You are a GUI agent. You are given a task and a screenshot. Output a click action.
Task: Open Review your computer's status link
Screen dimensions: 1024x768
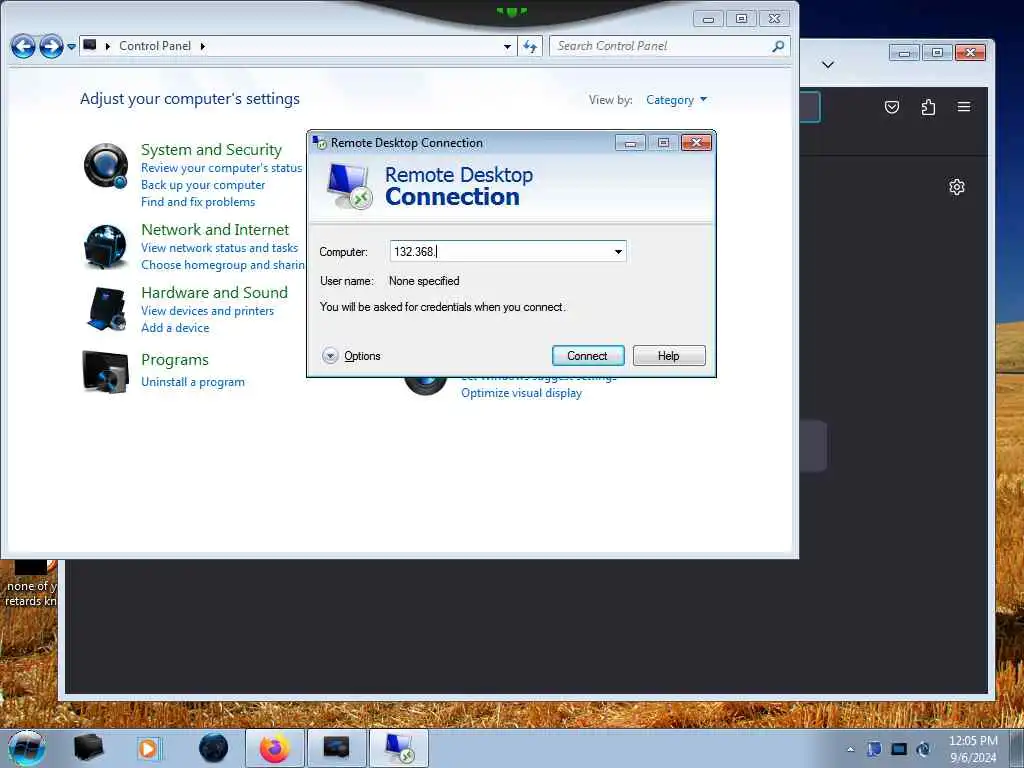(222, 168)
